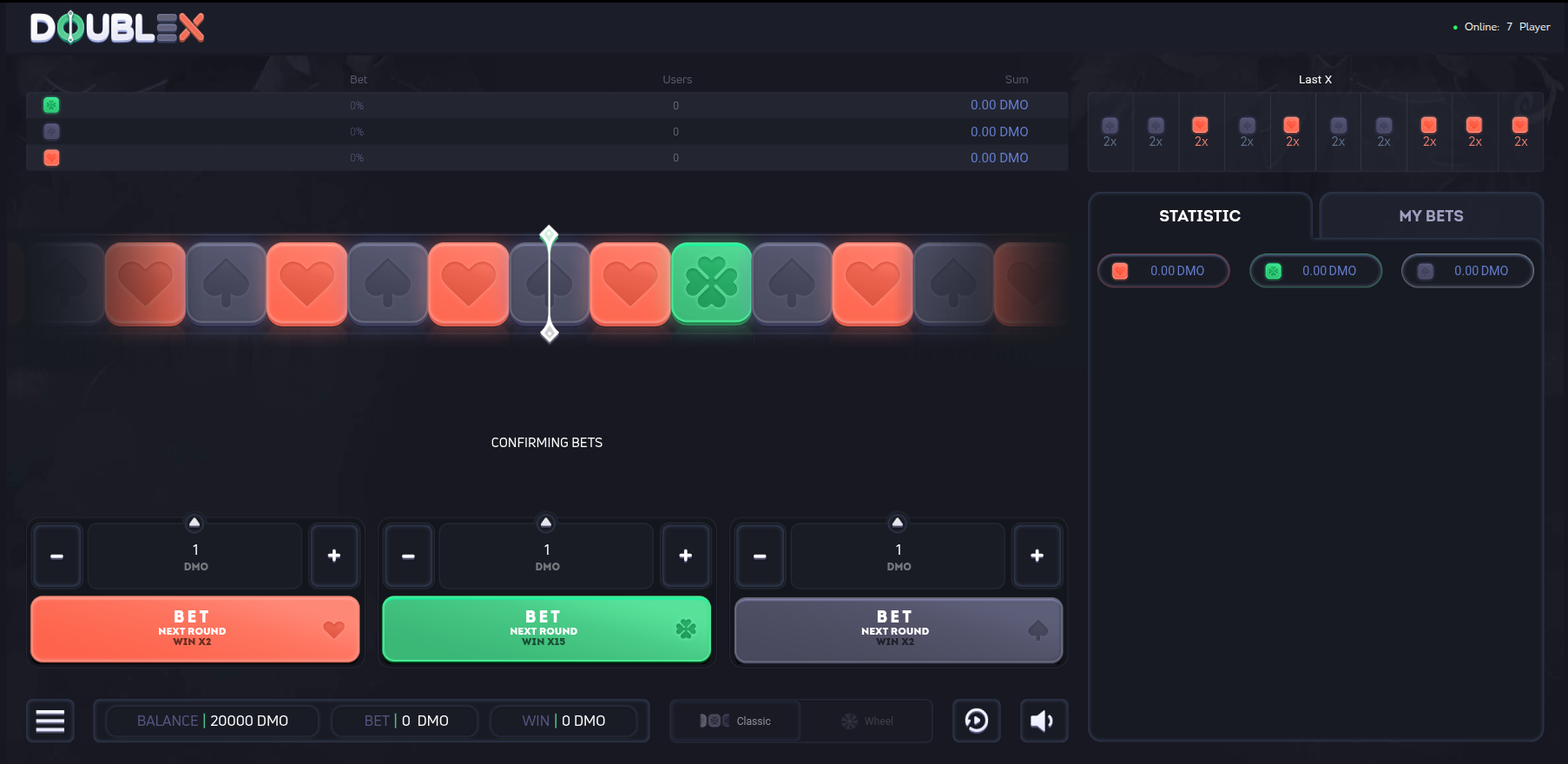Click the Last X heading
The width and height of the screenshot is (1568, 764).
(1315, 80)
